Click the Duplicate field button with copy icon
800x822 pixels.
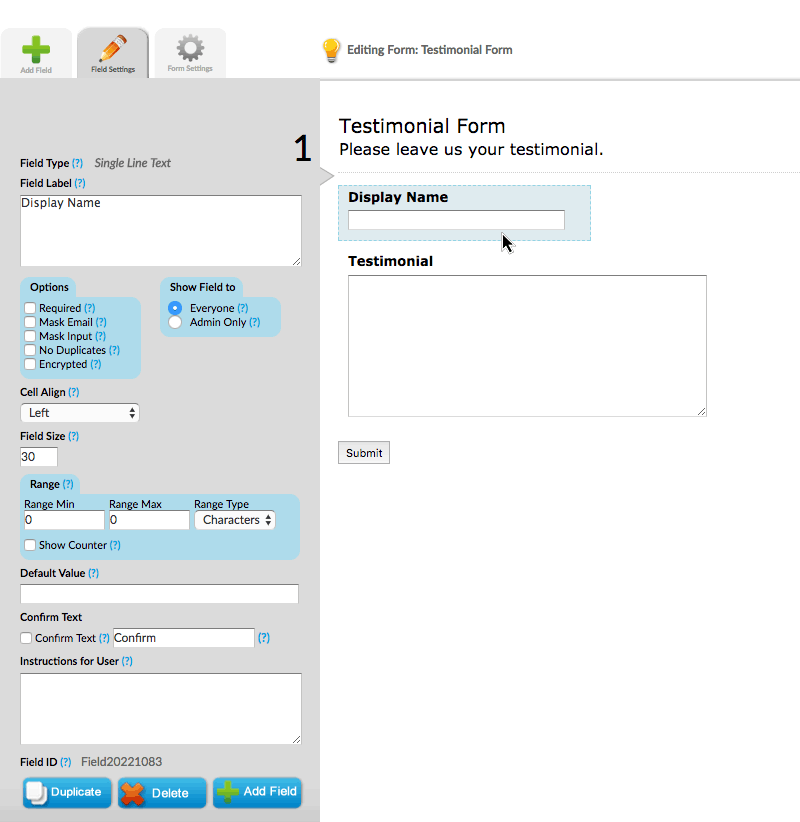66,792
